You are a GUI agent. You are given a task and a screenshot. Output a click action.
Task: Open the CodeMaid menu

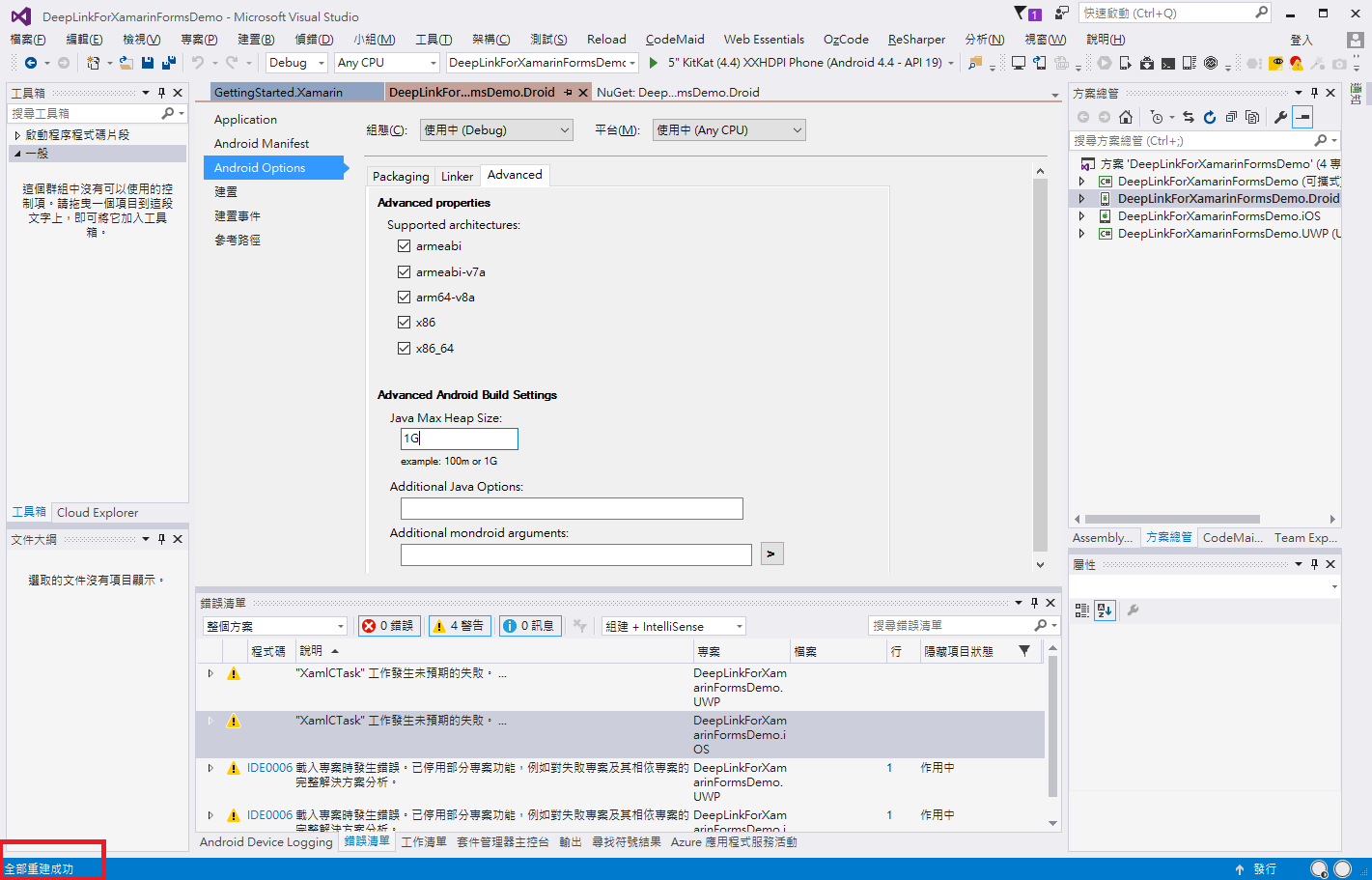click(x=675, y=40)
